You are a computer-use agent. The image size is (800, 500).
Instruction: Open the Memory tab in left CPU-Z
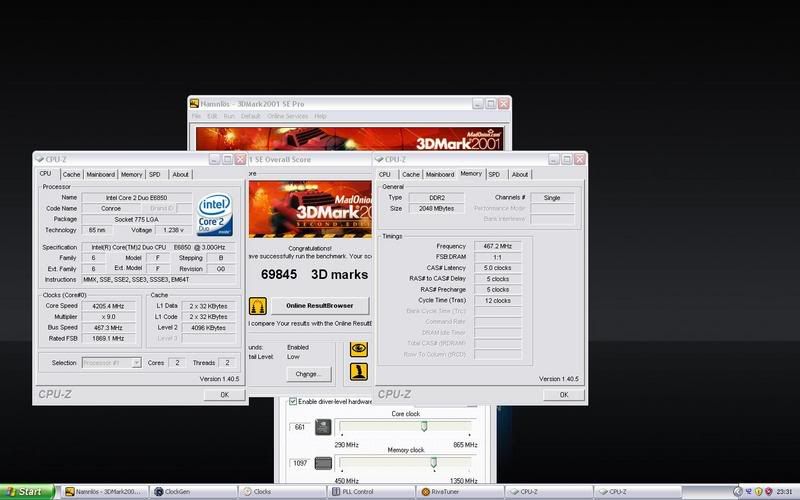pos(132,174)
